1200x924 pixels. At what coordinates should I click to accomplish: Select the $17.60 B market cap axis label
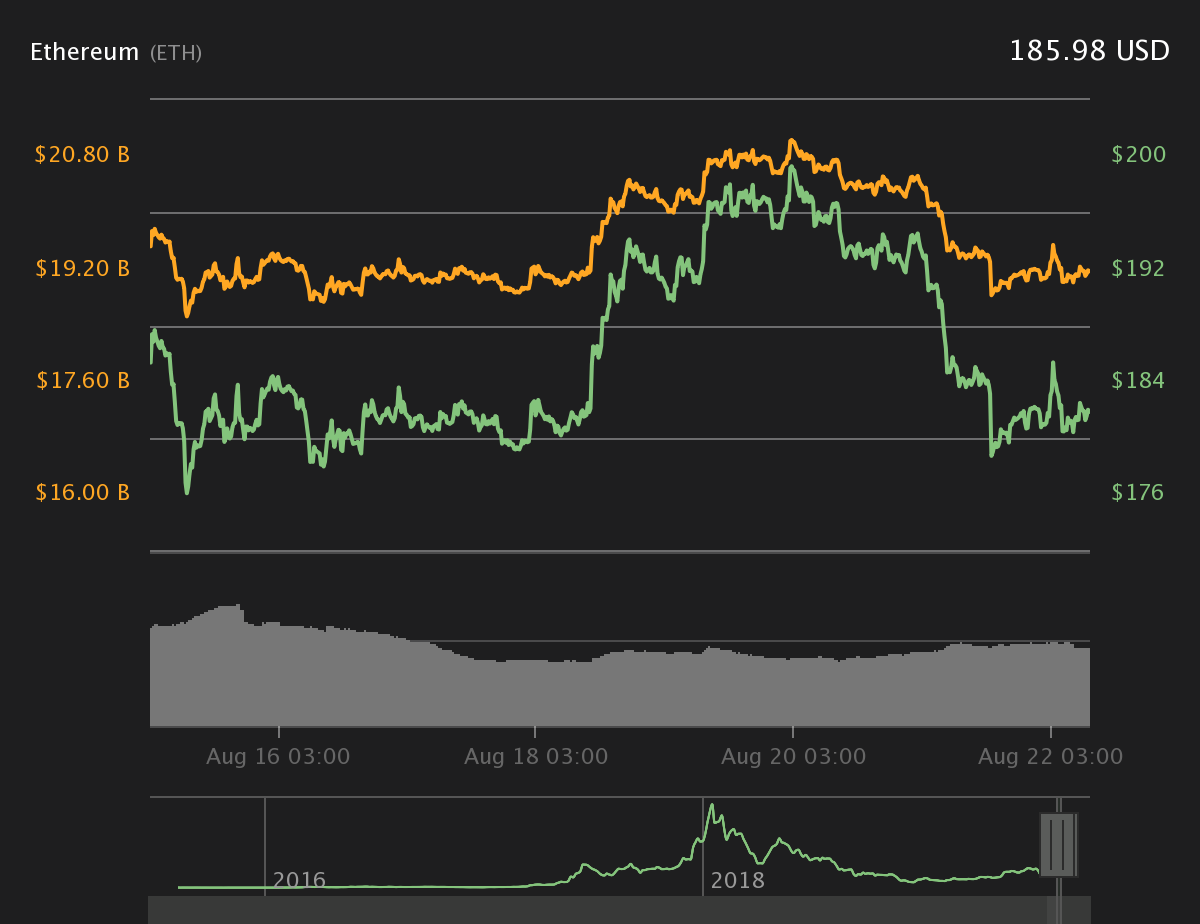click(x=82, y=380)
